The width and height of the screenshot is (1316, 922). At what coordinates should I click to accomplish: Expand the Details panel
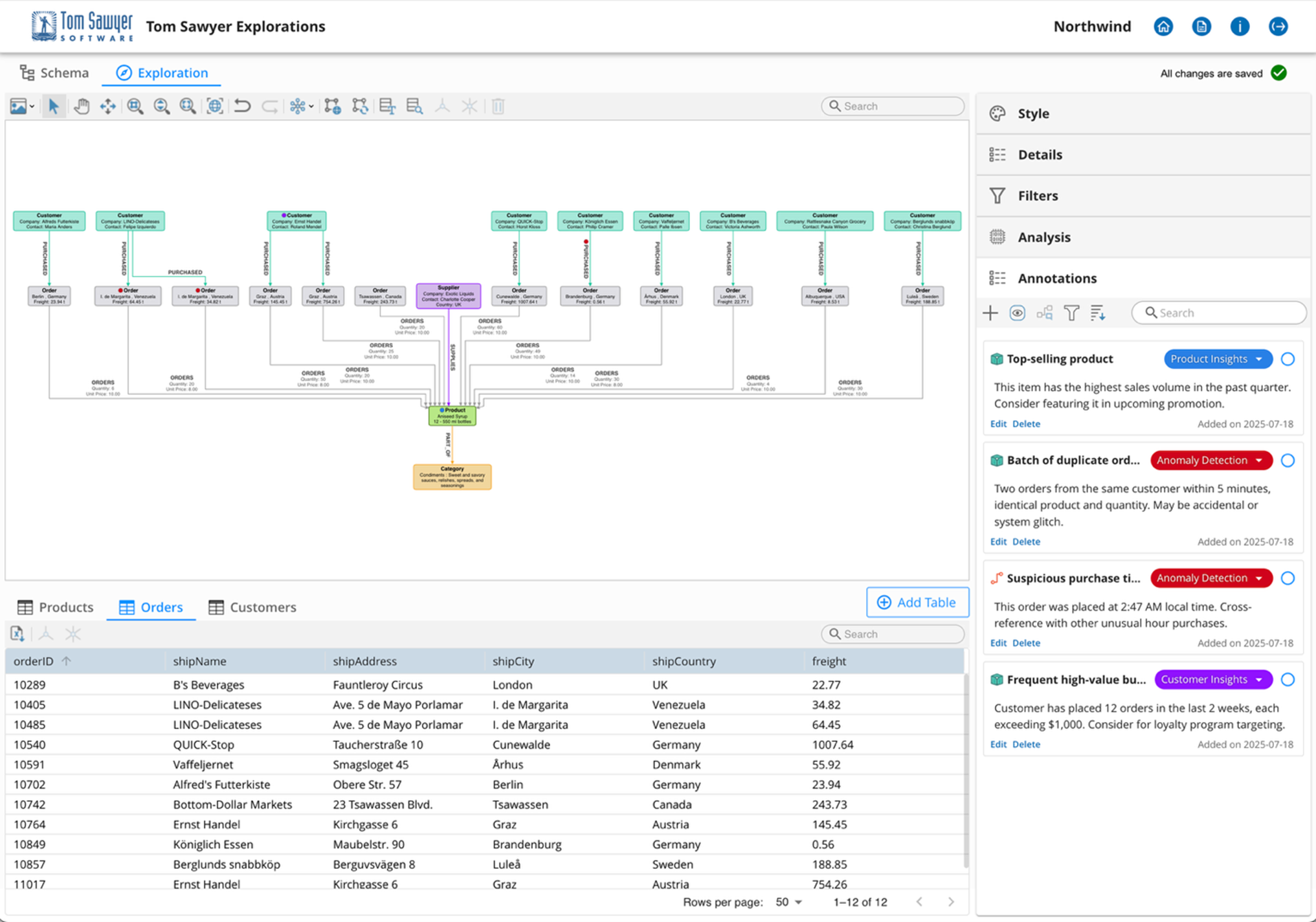(1143, 155)
